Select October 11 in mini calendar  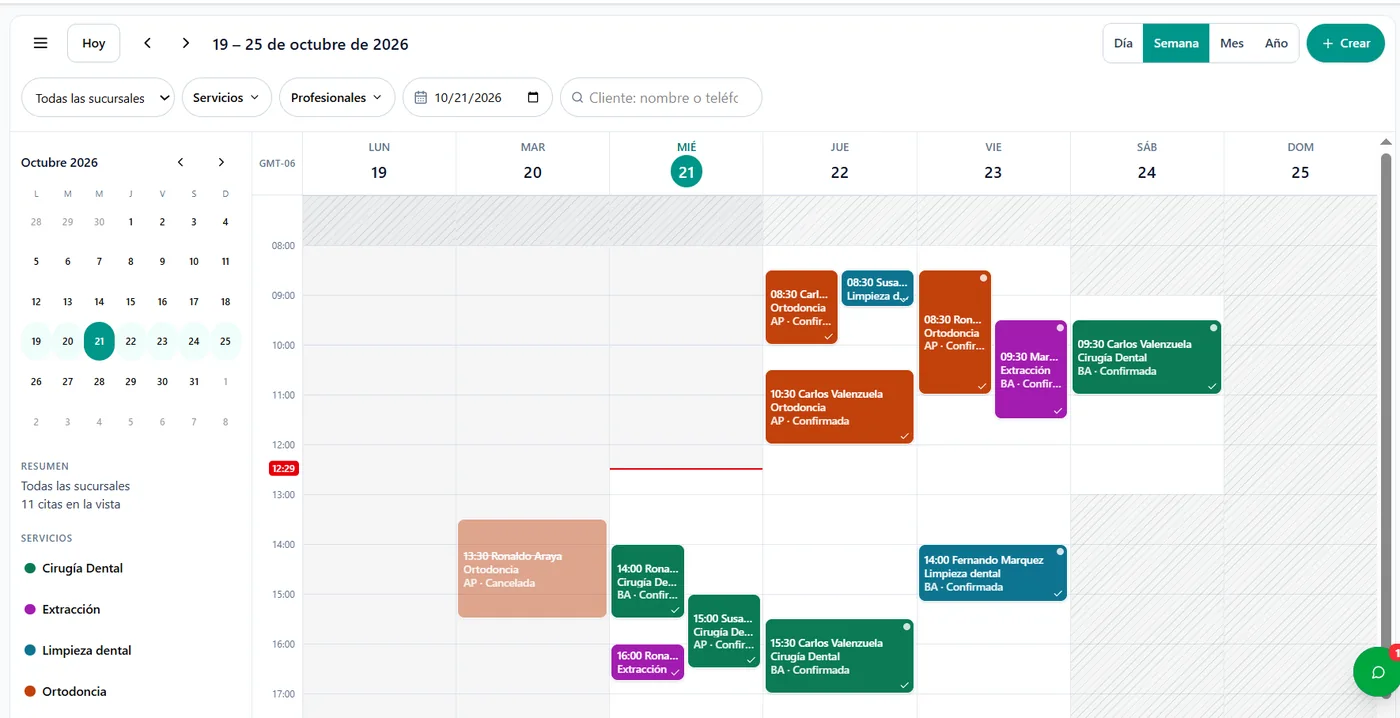click(225, 262)
